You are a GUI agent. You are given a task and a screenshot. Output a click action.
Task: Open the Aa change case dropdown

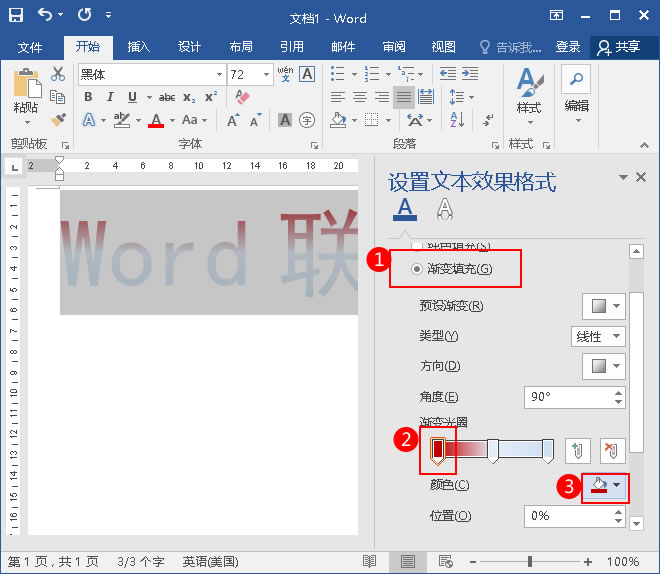point(195,120)
